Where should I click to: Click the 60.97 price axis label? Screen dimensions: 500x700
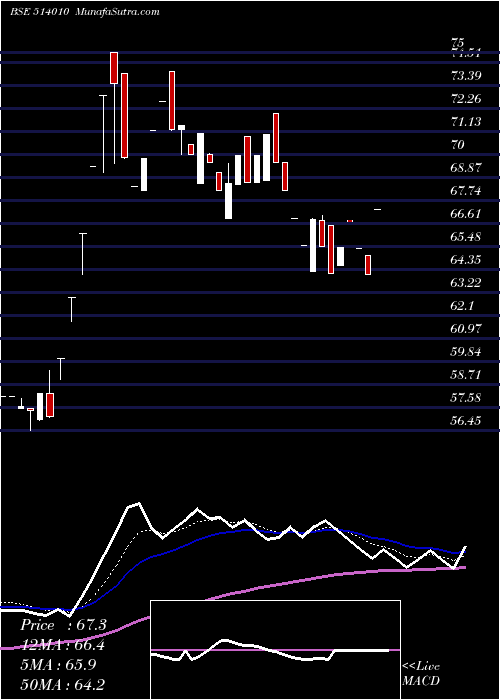(x=466, y=329)
